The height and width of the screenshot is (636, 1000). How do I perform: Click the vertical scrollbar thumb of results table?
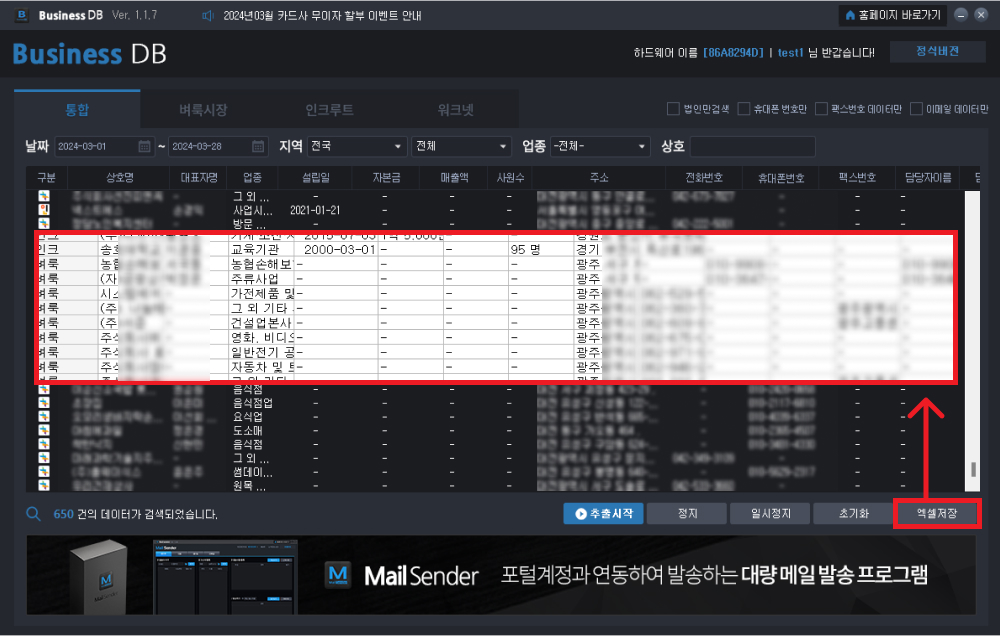pyautogui.click(x=973, y=470)
